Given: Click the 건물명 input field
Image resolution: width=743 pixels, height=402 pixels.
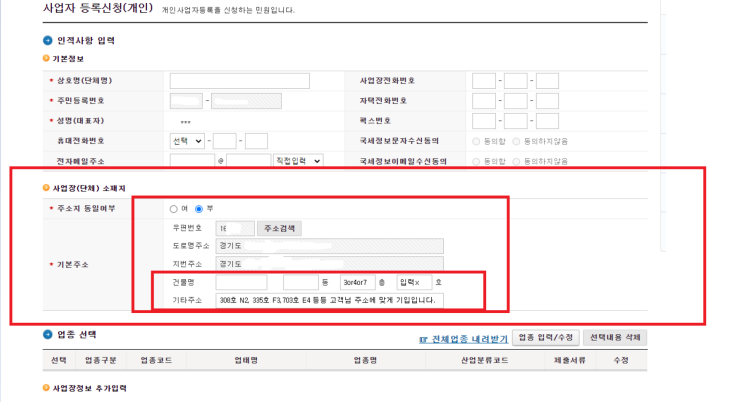Looking at the screenshot, I should tap(241, 283).
